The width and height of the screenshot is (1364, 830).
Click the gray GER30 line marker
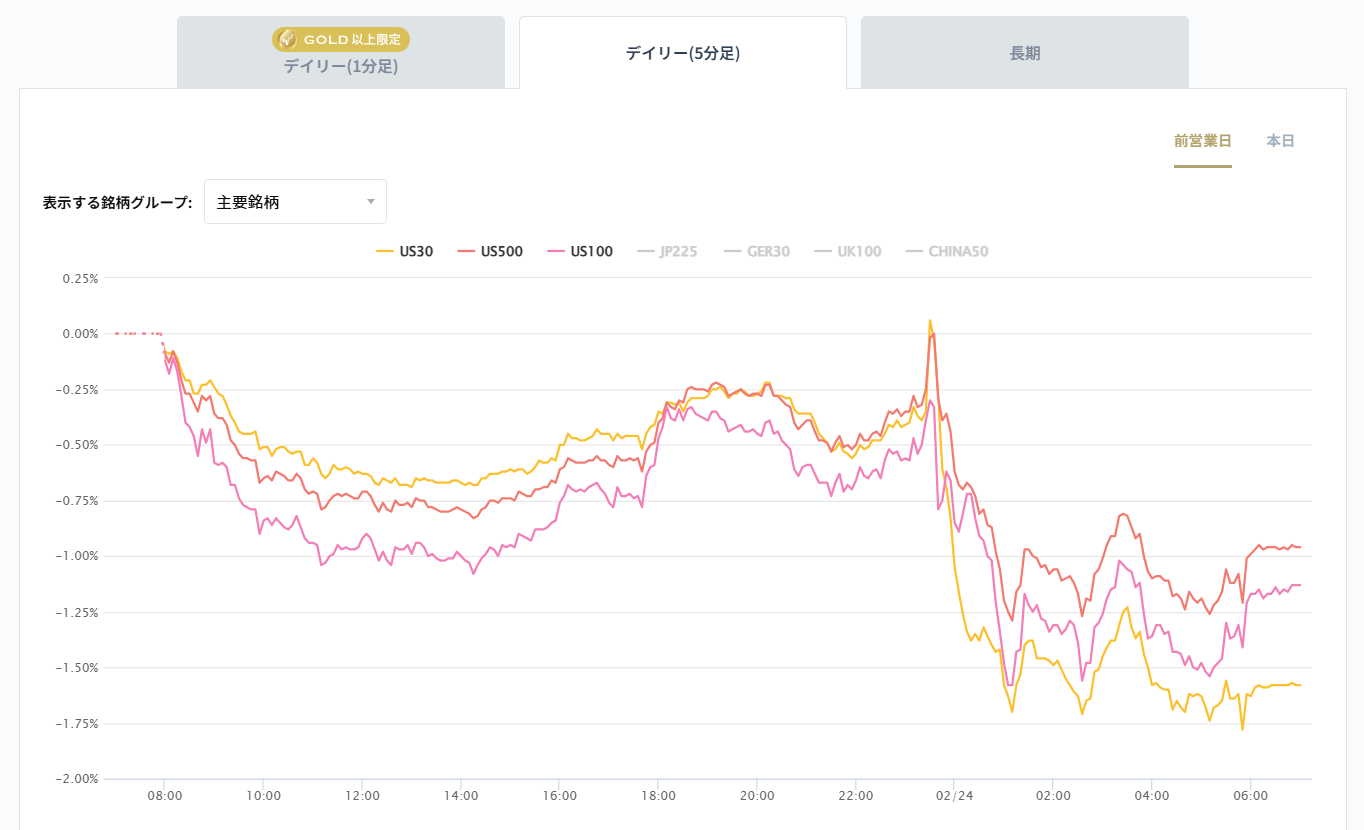(732, 251)
